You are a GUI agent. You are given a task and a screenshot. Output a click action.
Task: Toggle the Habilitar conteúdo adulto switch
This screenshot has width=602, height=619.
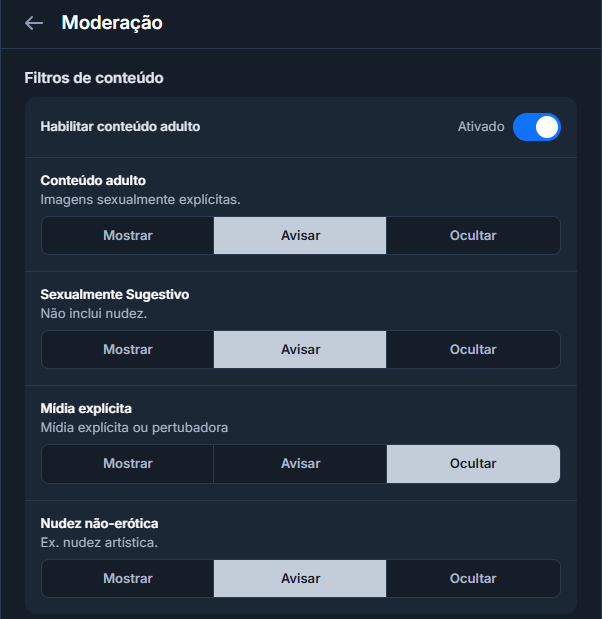point(536,127)
